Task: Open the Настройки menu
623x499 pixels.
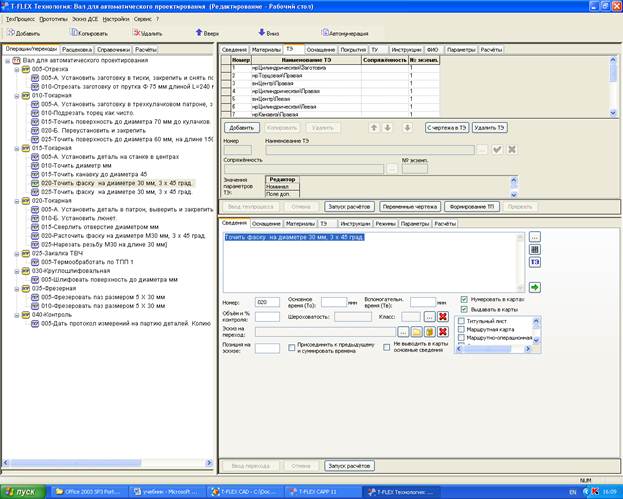Action: click(x=116, y=19)
